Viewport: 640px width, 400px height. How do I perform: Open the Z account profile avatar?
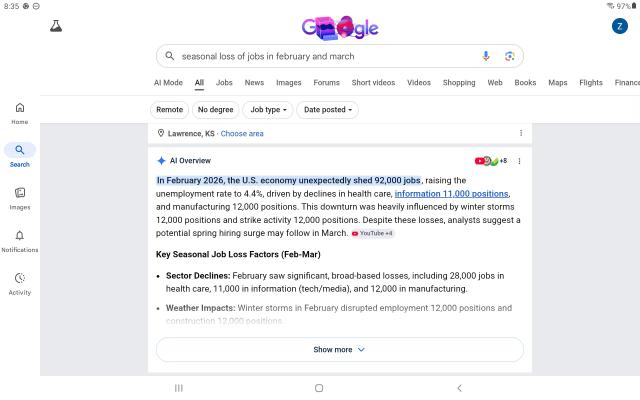pos(619,26)
